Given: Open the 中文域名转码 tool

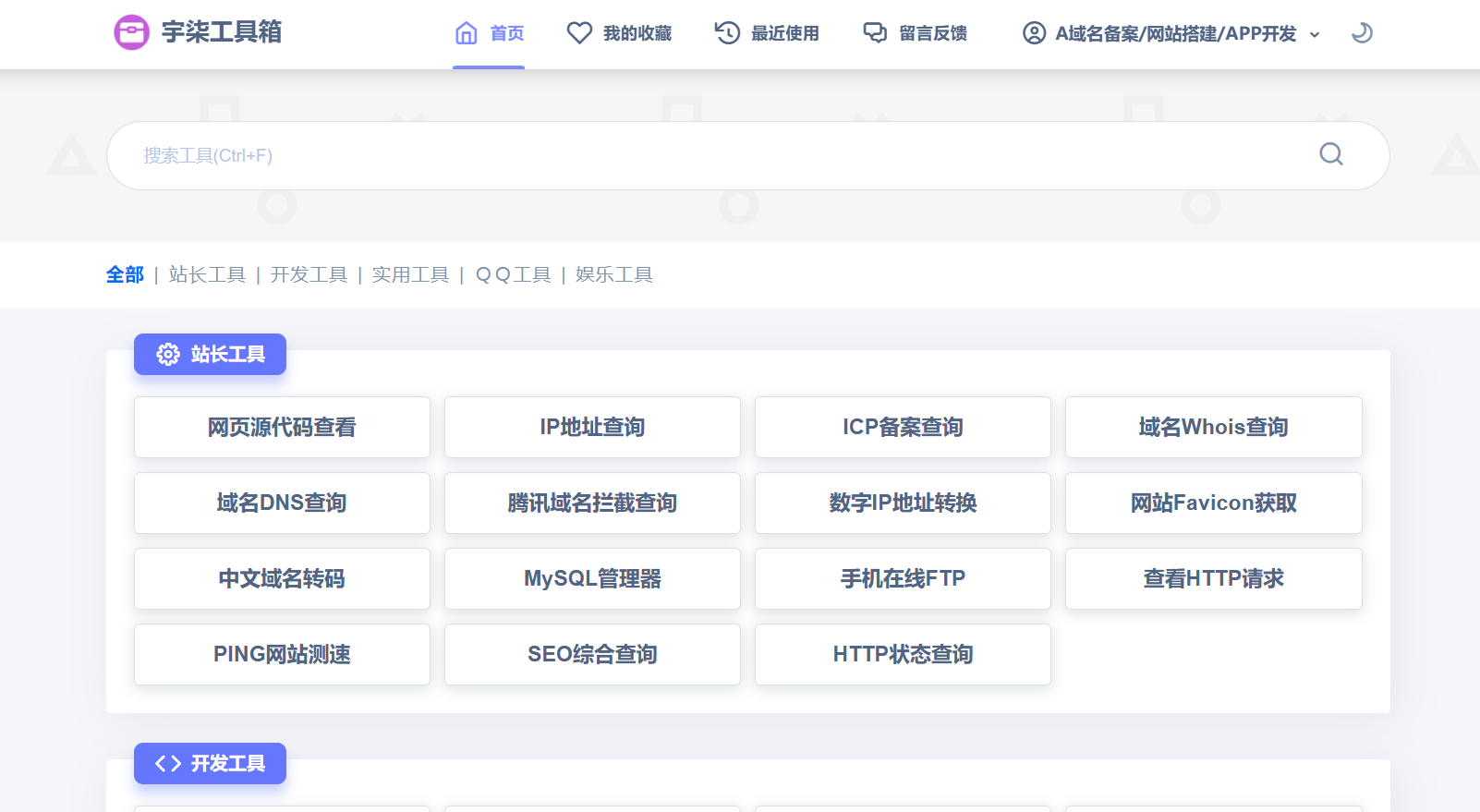Looking at the screenshot, I should click(282, 578).
